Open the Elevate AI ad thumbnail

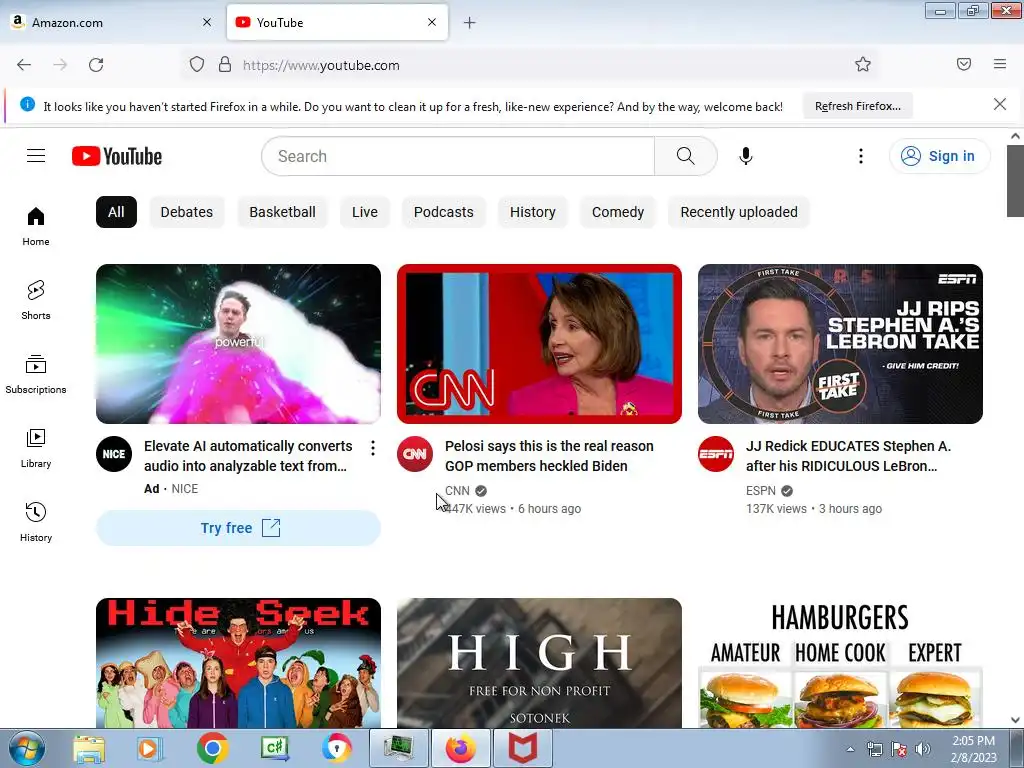click(x=238, y=344)
